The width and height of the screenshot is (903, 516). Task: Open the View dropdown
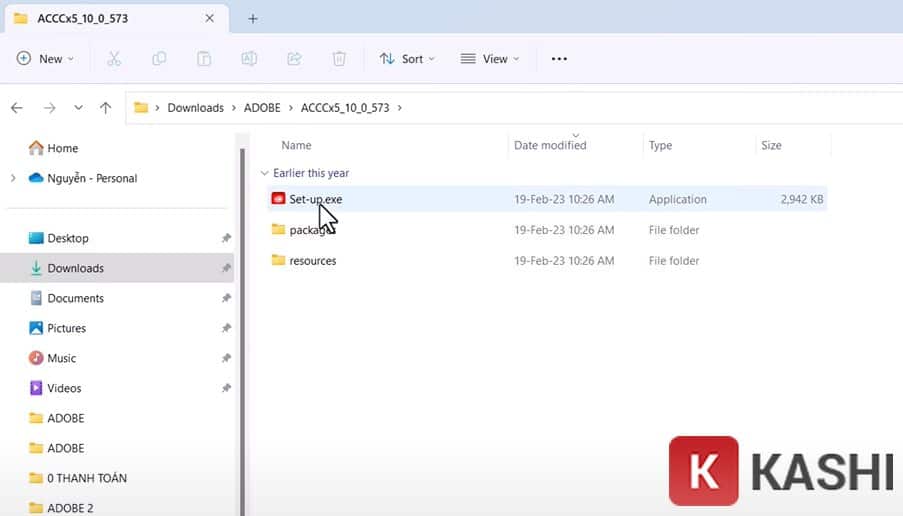coord(490,59)
